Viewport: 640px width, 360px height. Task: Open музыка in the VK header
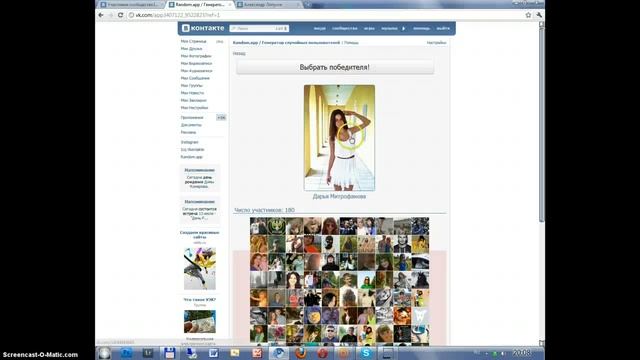[389, 29]
